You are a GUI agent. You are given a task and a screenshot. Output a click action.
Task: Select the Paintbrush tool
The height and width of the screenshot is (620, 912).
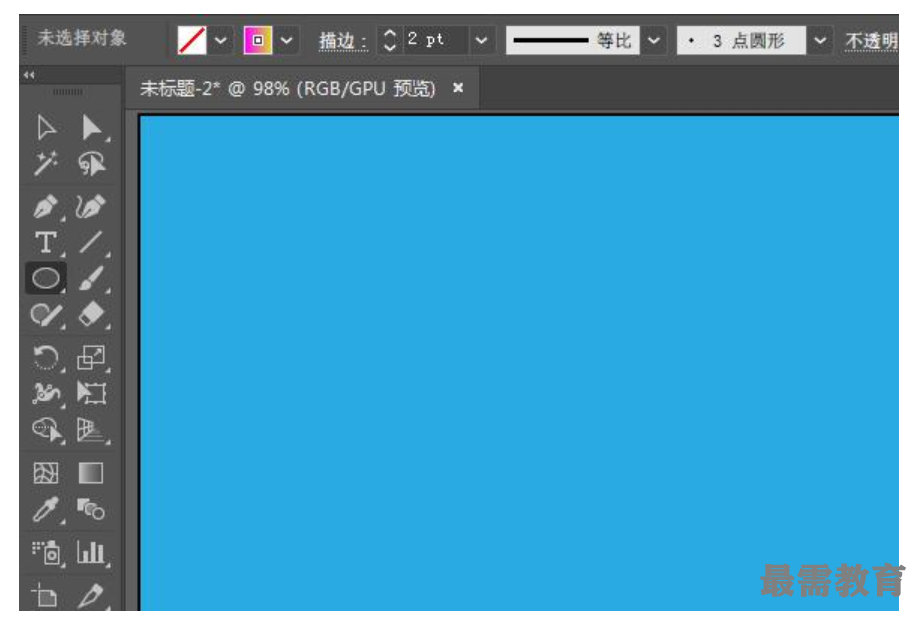coord(91,278)
